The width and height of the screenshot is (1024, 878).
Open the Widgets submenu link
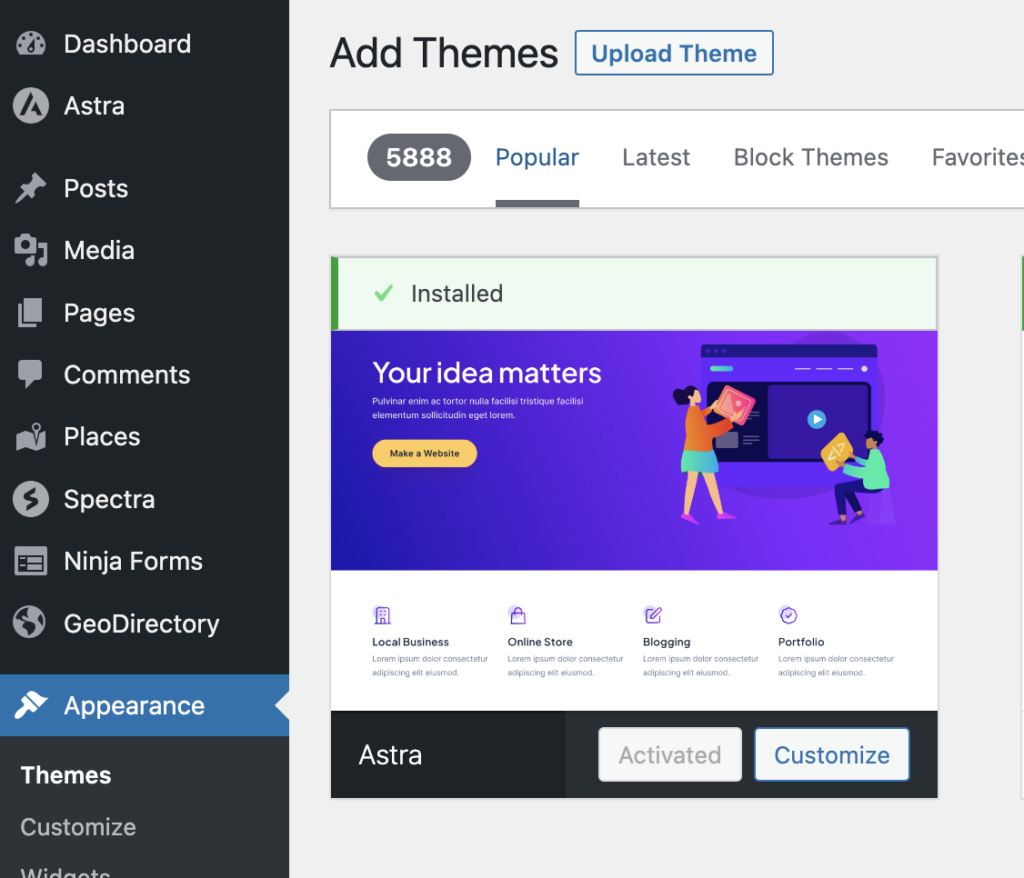tap(66, 870)
